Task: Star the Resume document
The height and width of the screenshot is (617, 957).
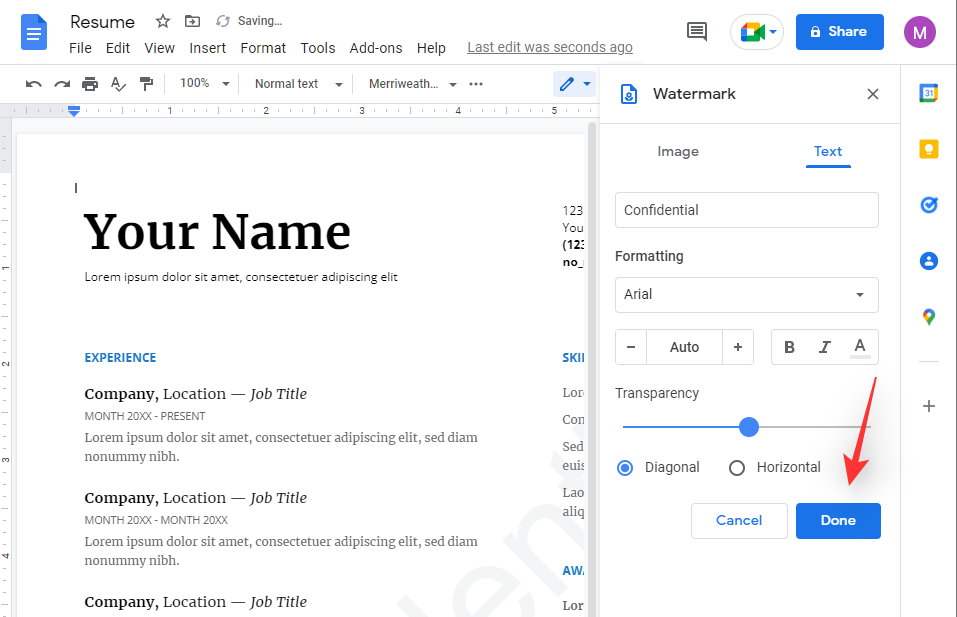Action: tap(162, 21)
